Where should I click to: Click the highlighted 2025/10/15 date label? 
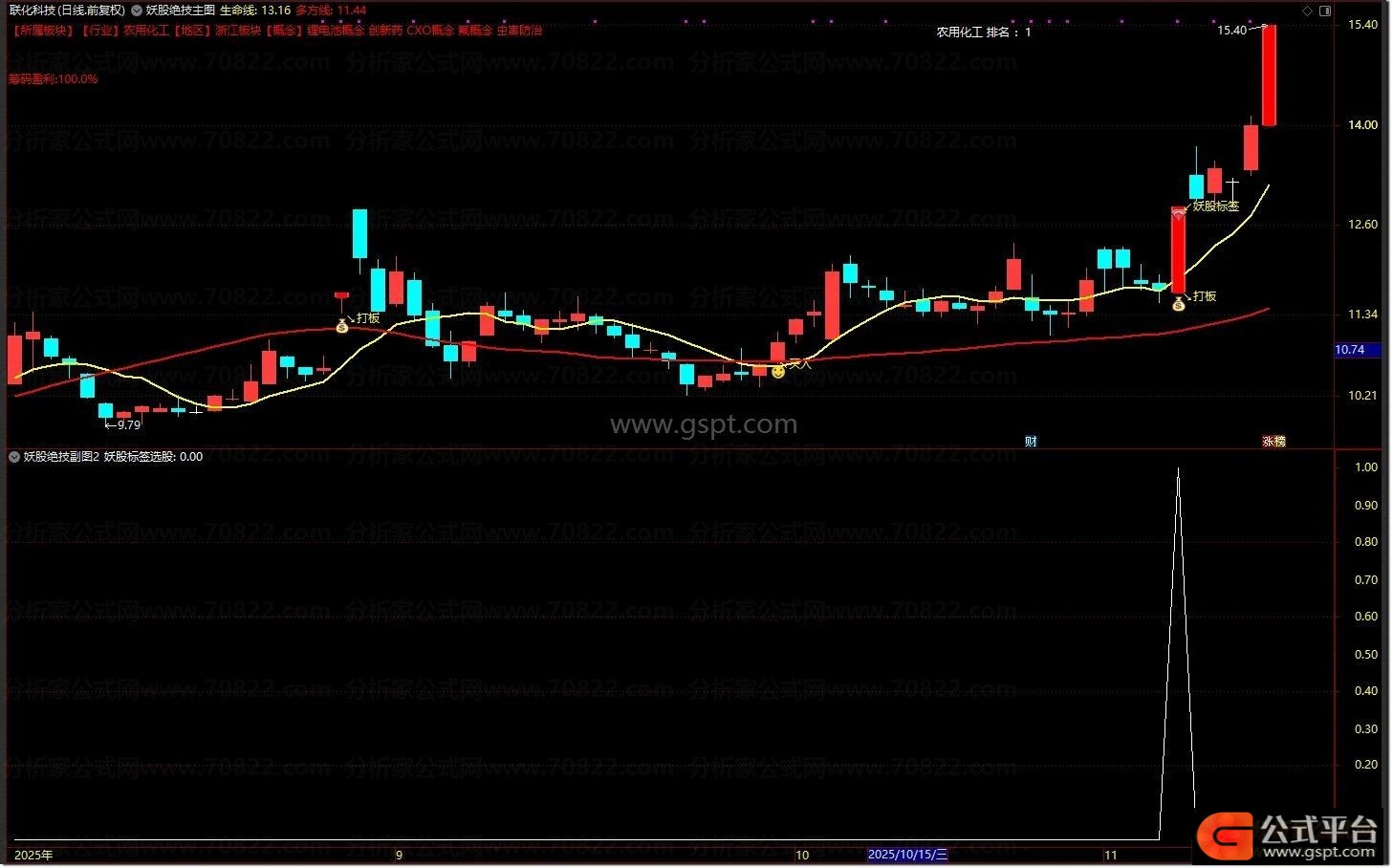coord(907,855)
